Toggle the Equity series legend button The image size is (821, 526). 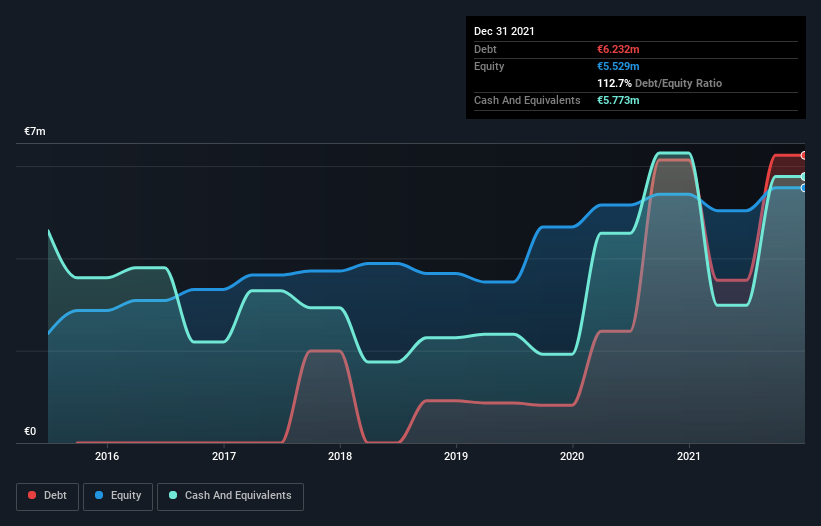click(118, 496)
